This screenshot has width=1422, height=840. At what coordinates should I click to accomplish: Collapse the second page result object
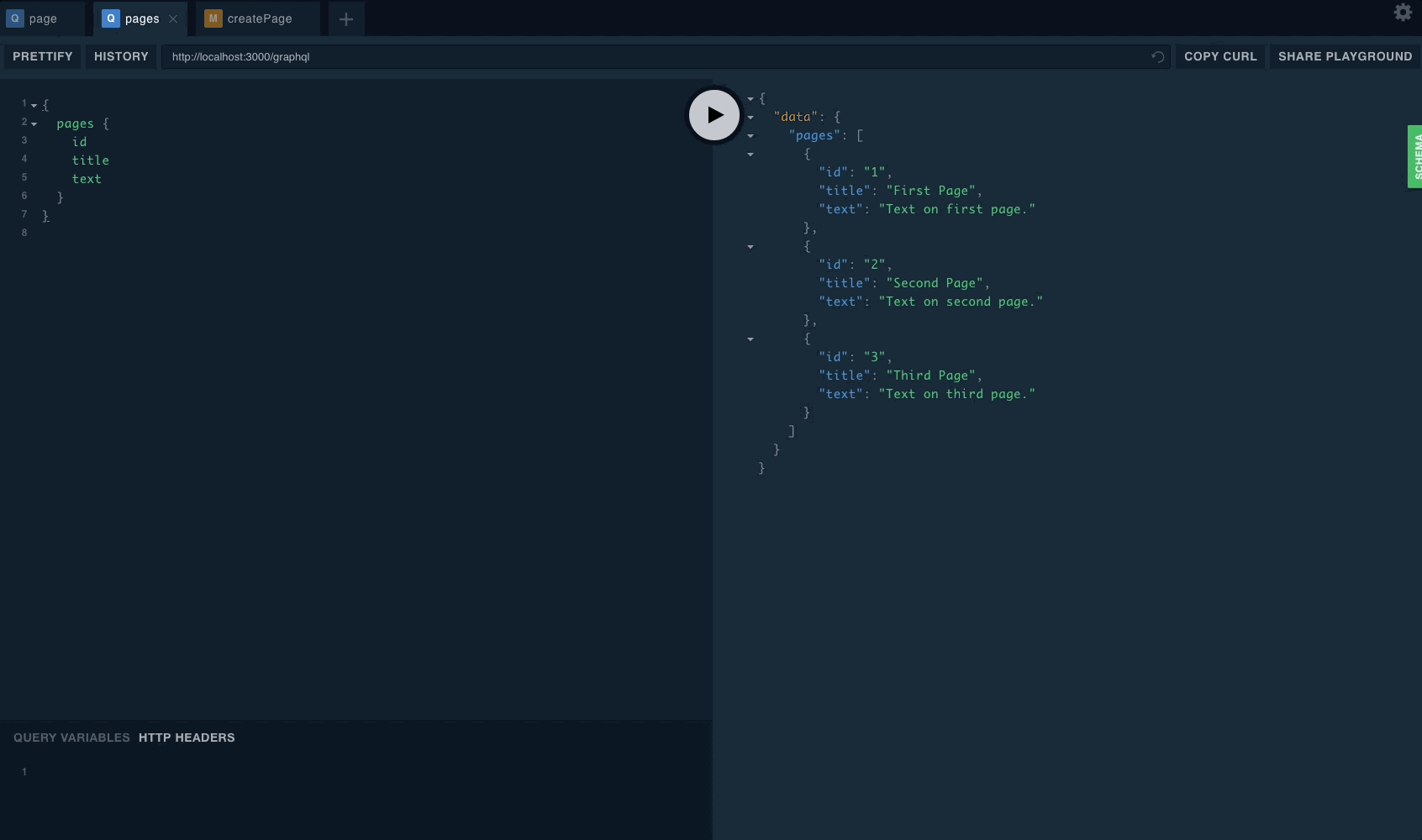pyautogui.click(x=750, y=247)
